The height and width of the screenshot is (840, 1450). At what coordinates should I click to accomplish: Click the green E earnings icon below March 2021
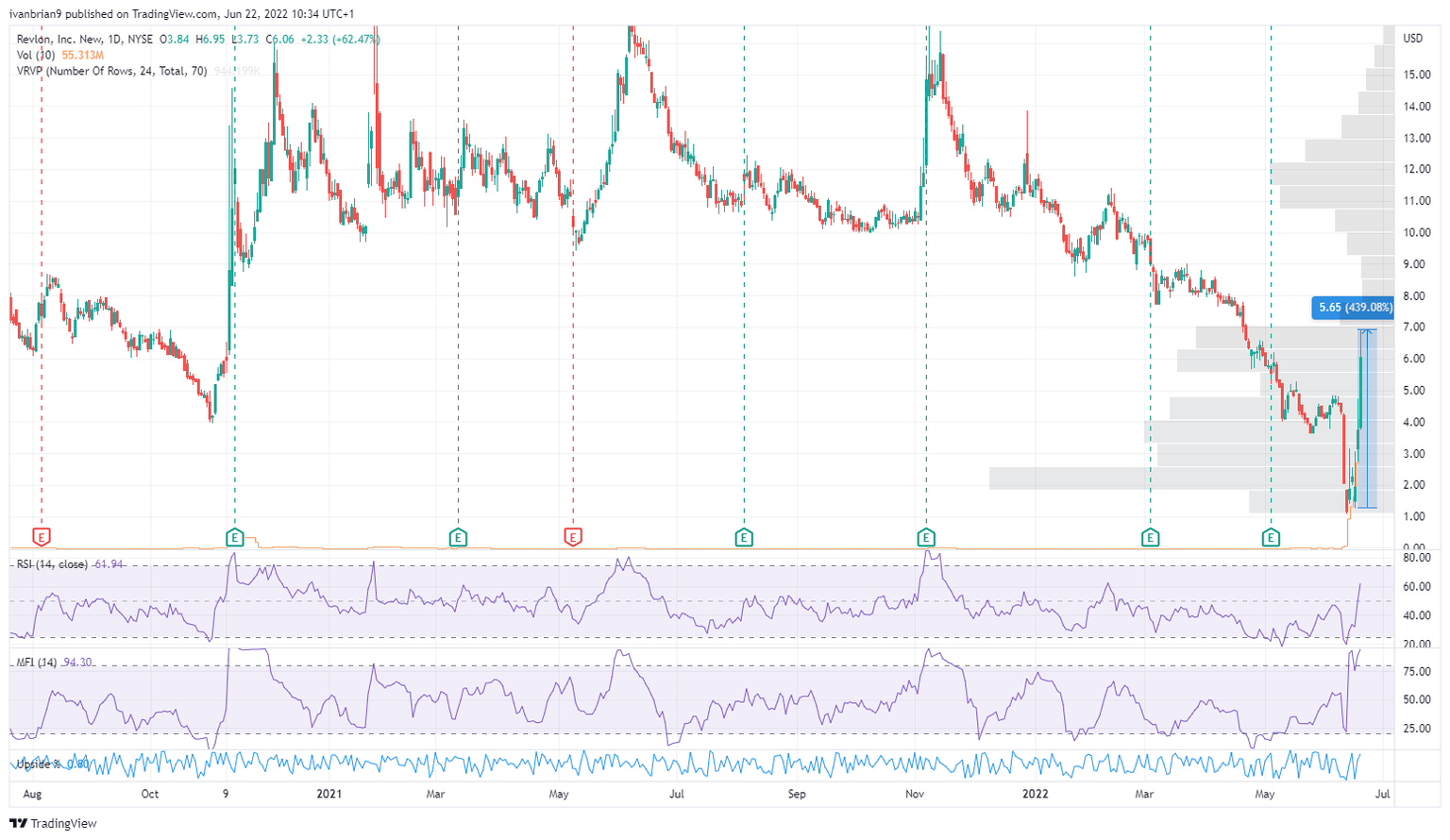[460, 537]
